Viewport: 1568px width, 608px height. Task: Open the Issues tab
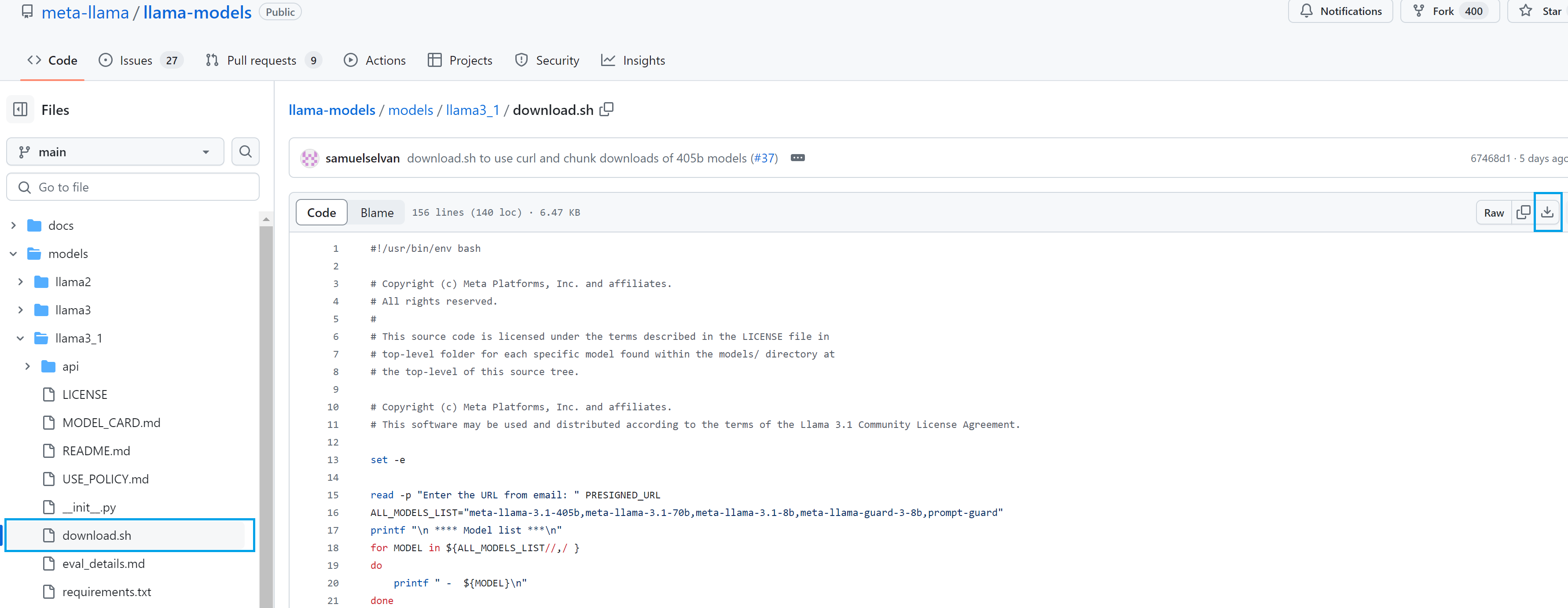point(136,60)
